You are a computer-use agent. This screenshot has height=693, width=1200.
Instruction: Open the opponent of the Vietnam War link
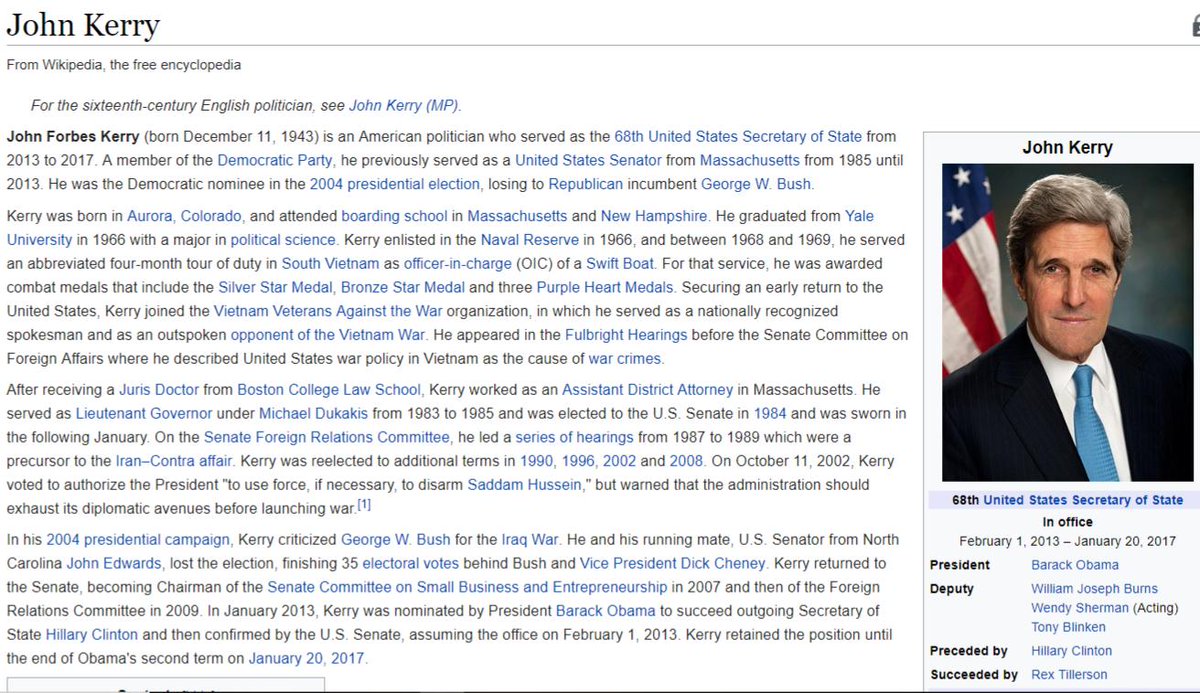point(328,336)
